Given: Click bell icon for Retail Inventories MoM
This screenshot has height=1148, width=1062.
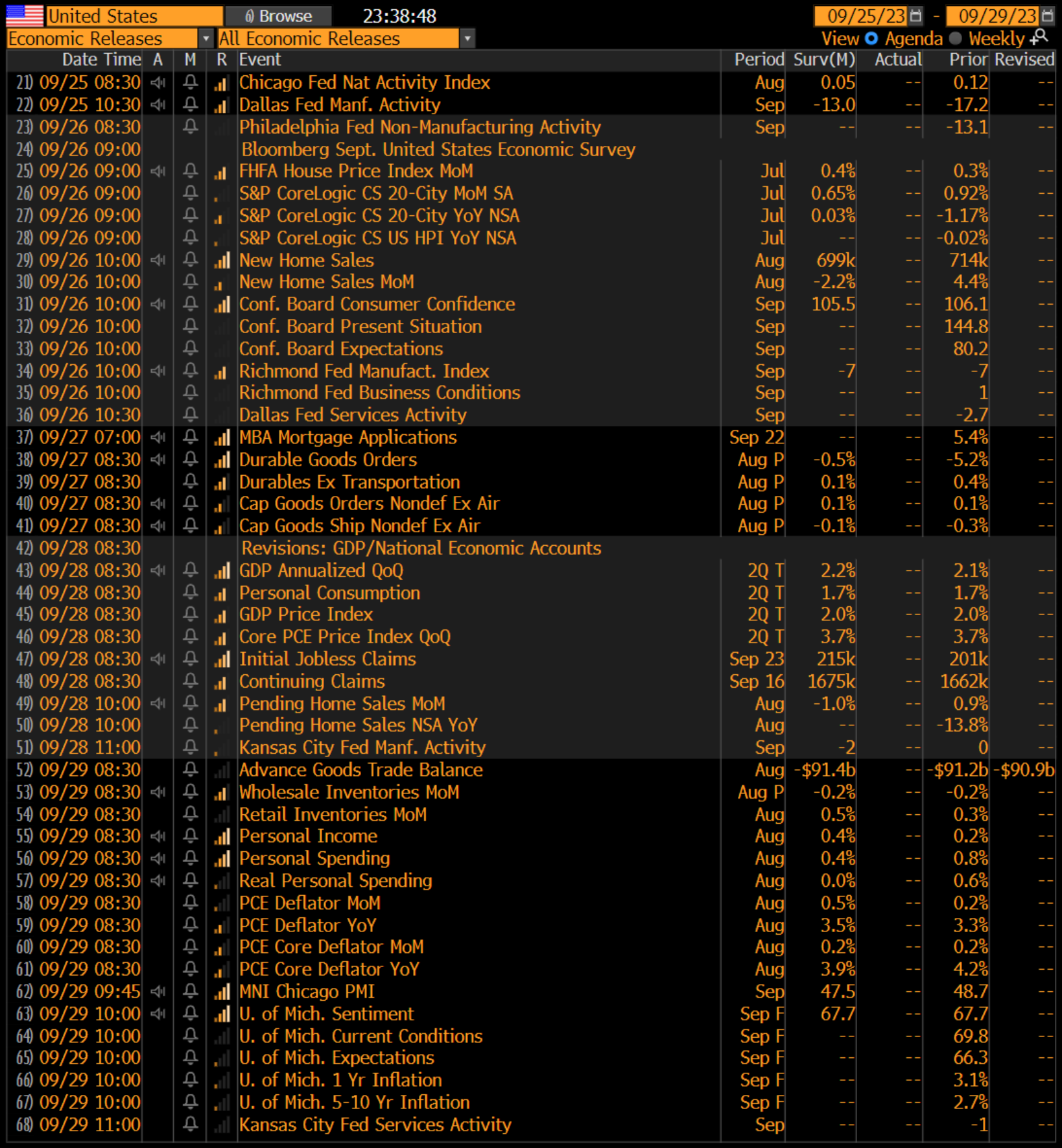Looking at the screenshot, I should 190,814.
